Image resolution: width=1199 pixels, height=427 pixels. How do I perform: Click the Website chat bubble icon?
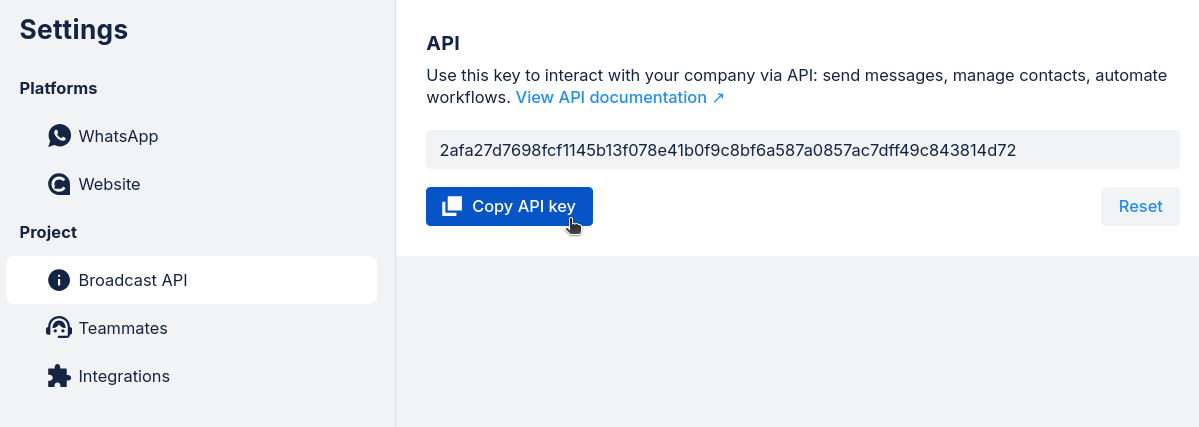pyautogui.click(x=59, y=184)
